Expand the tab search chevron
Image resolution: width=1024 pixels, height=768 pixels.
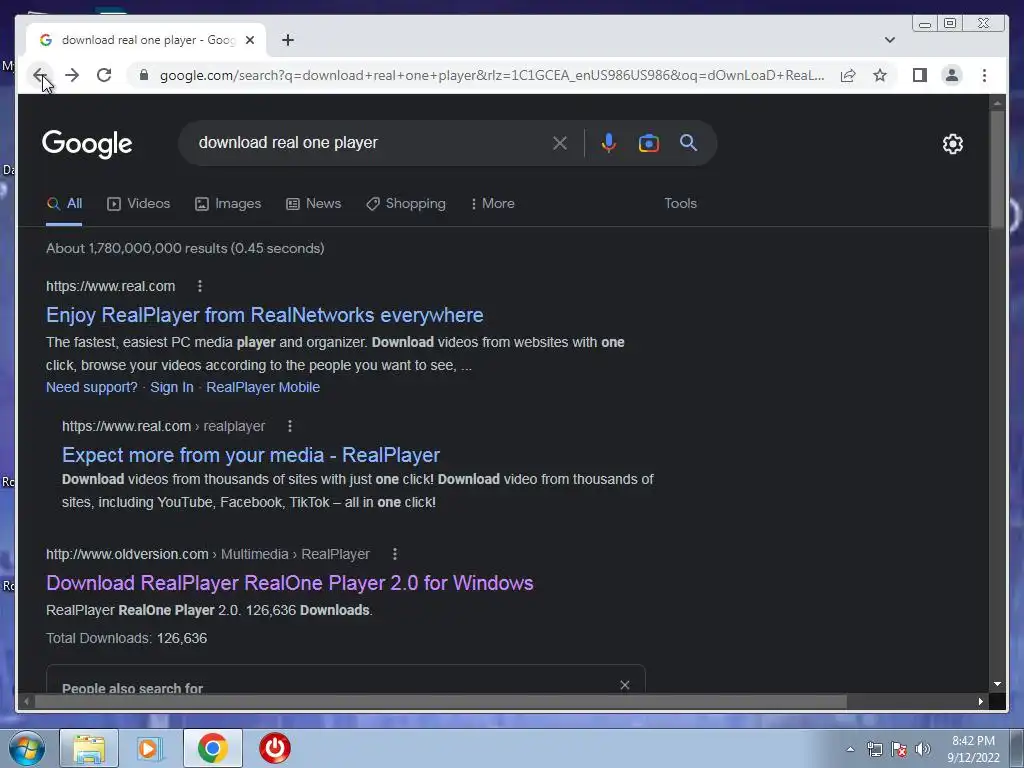[x=889, y=40]
